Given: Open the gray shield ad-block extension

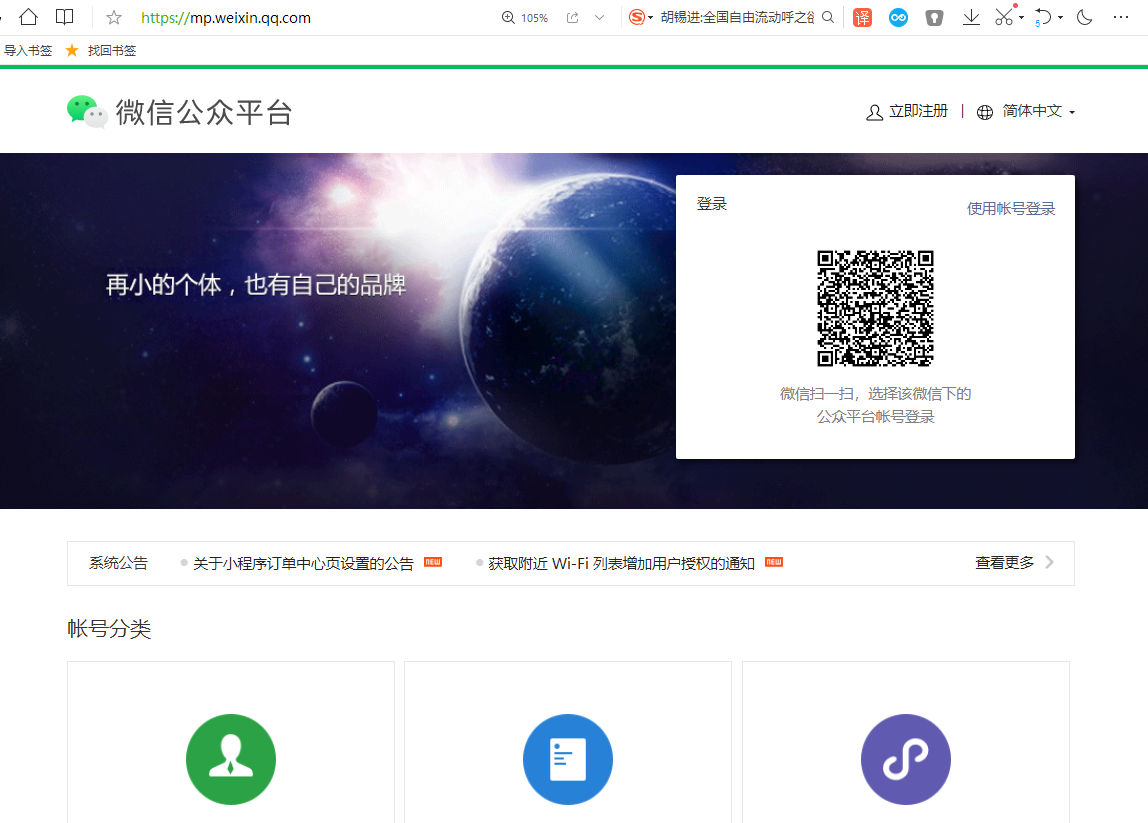Looking at the screenshot, I should click(934, 18).
